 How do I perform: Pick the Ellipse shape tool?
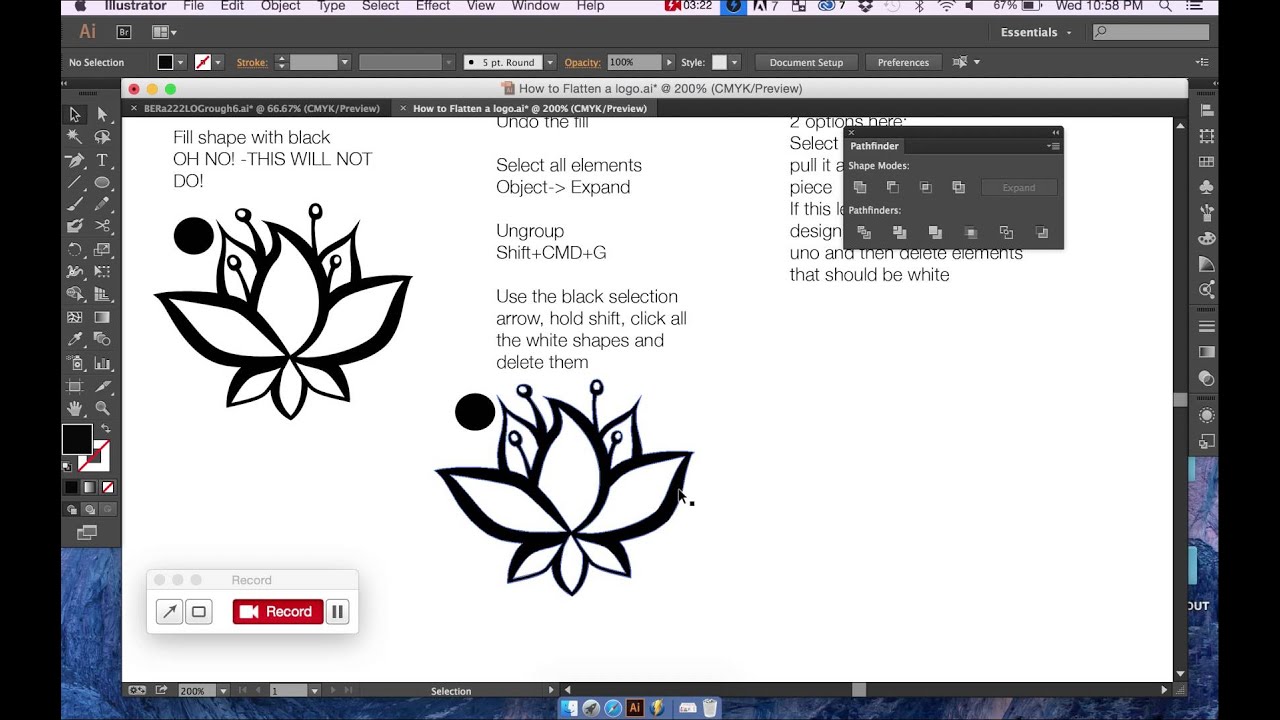[102, 182]
